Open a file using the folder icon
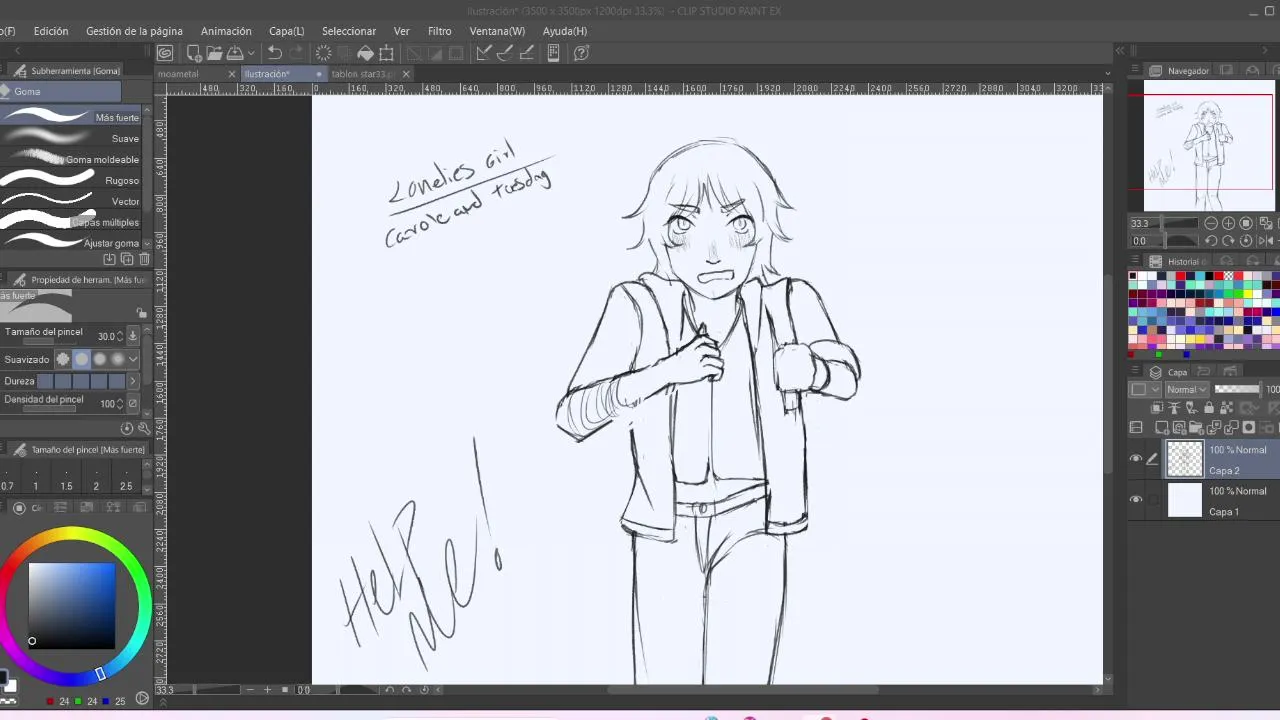 (x=214, y=53)
